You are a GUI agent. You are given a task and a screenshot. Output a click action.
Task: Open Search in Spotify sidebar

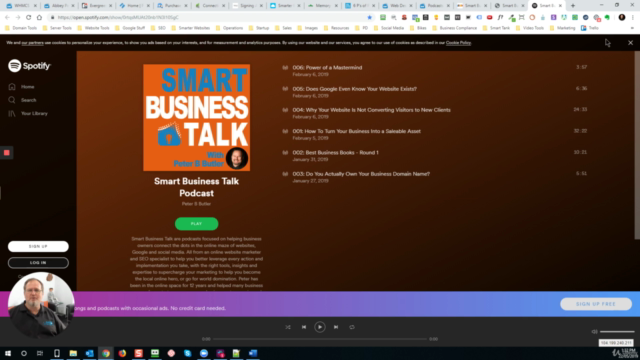point(22,100)
